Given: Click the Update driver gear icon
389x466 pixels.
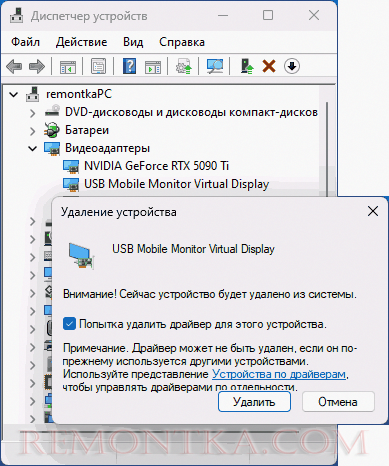Looking at the screenshot, I should tap(184, 66).
